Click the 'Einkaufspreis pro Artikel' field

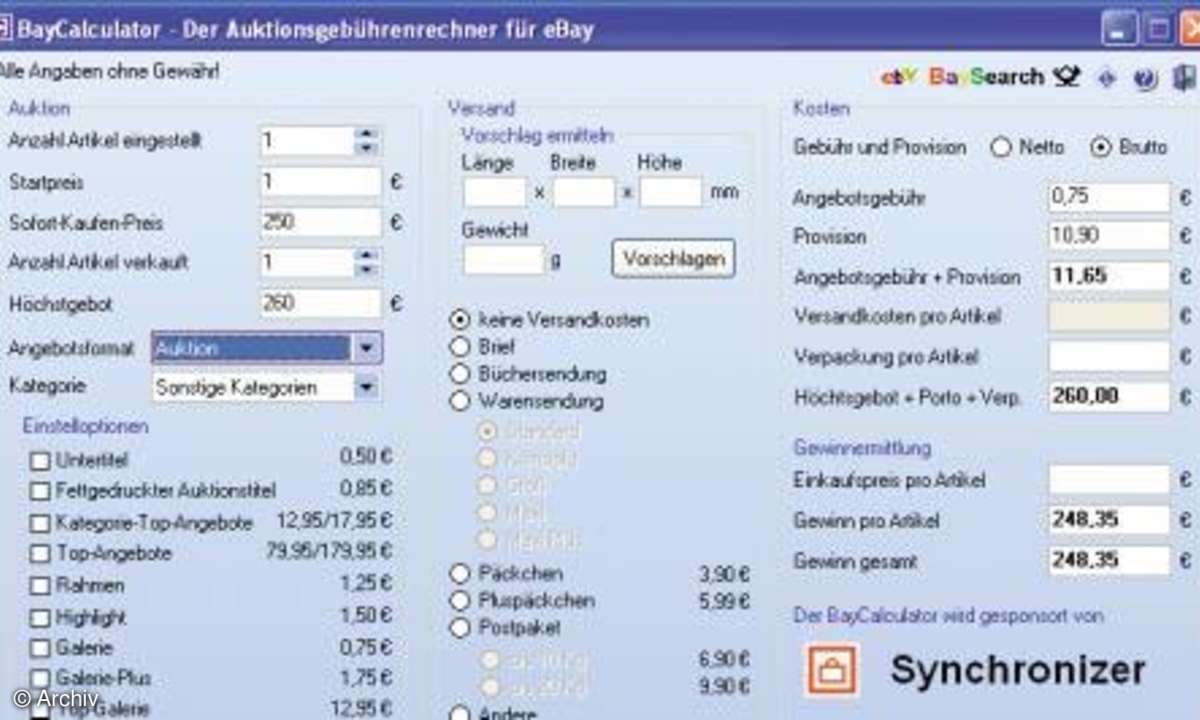1109,480
